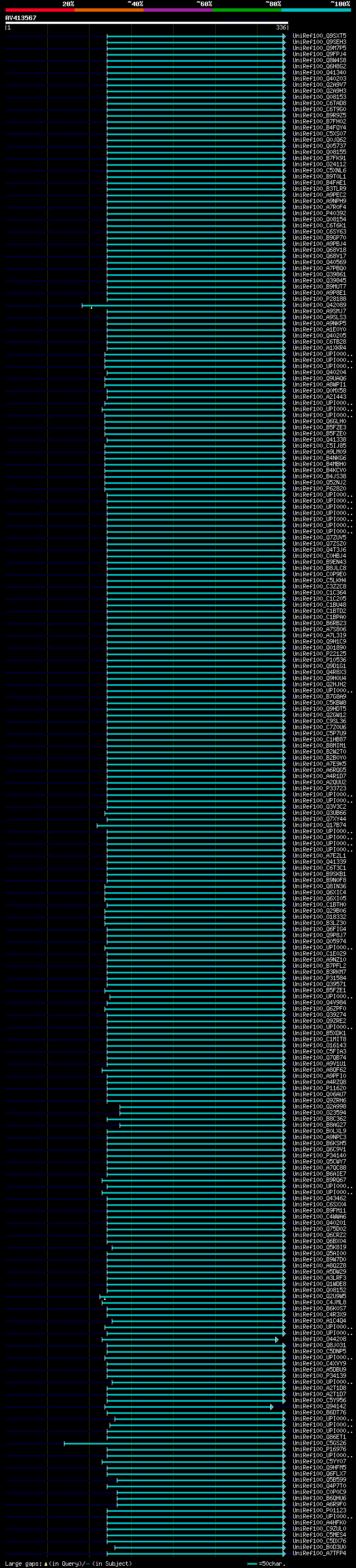
Task: Click the yellow gap marker in the Q42089 row
Action: (91, 308)
